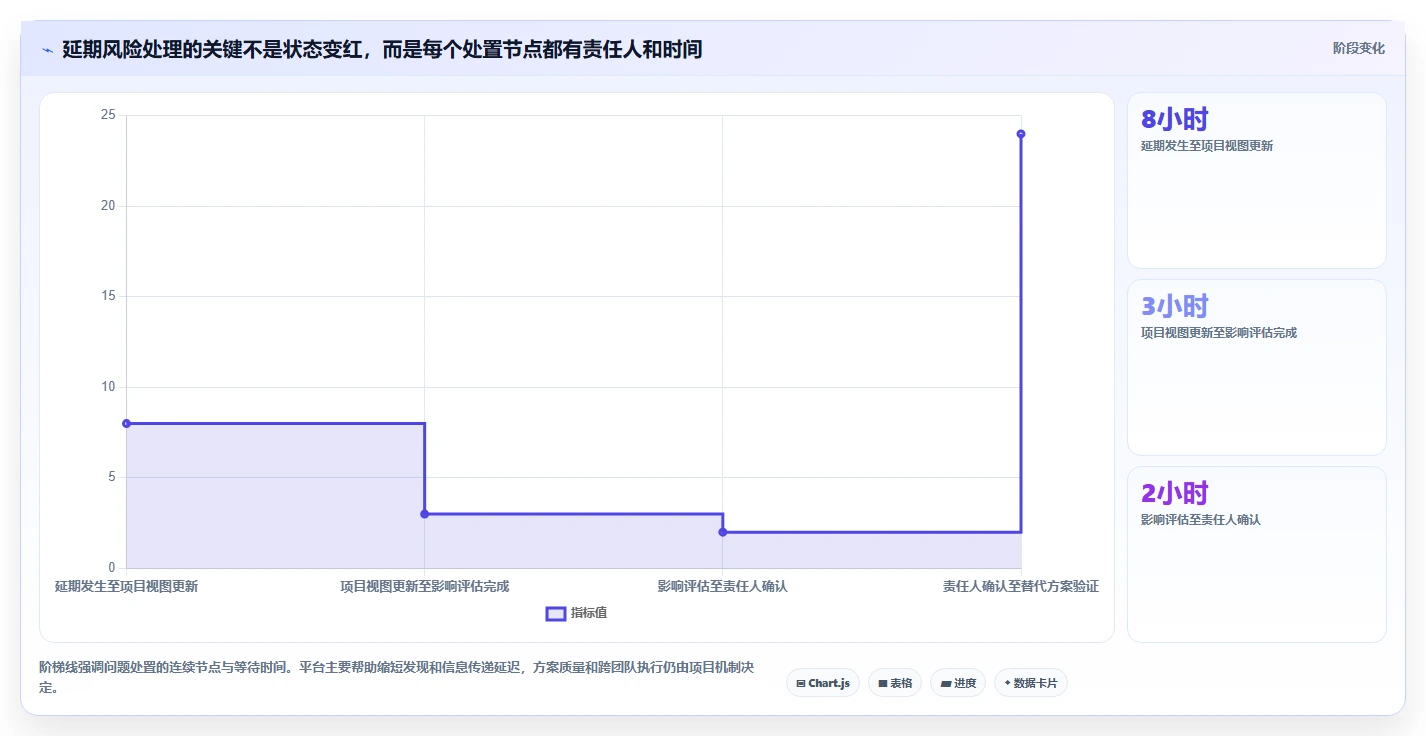The image size is (1426, 736).
Task: Click y-axis tick label 25
Action: pyautogui.click(x=108, y=115)
